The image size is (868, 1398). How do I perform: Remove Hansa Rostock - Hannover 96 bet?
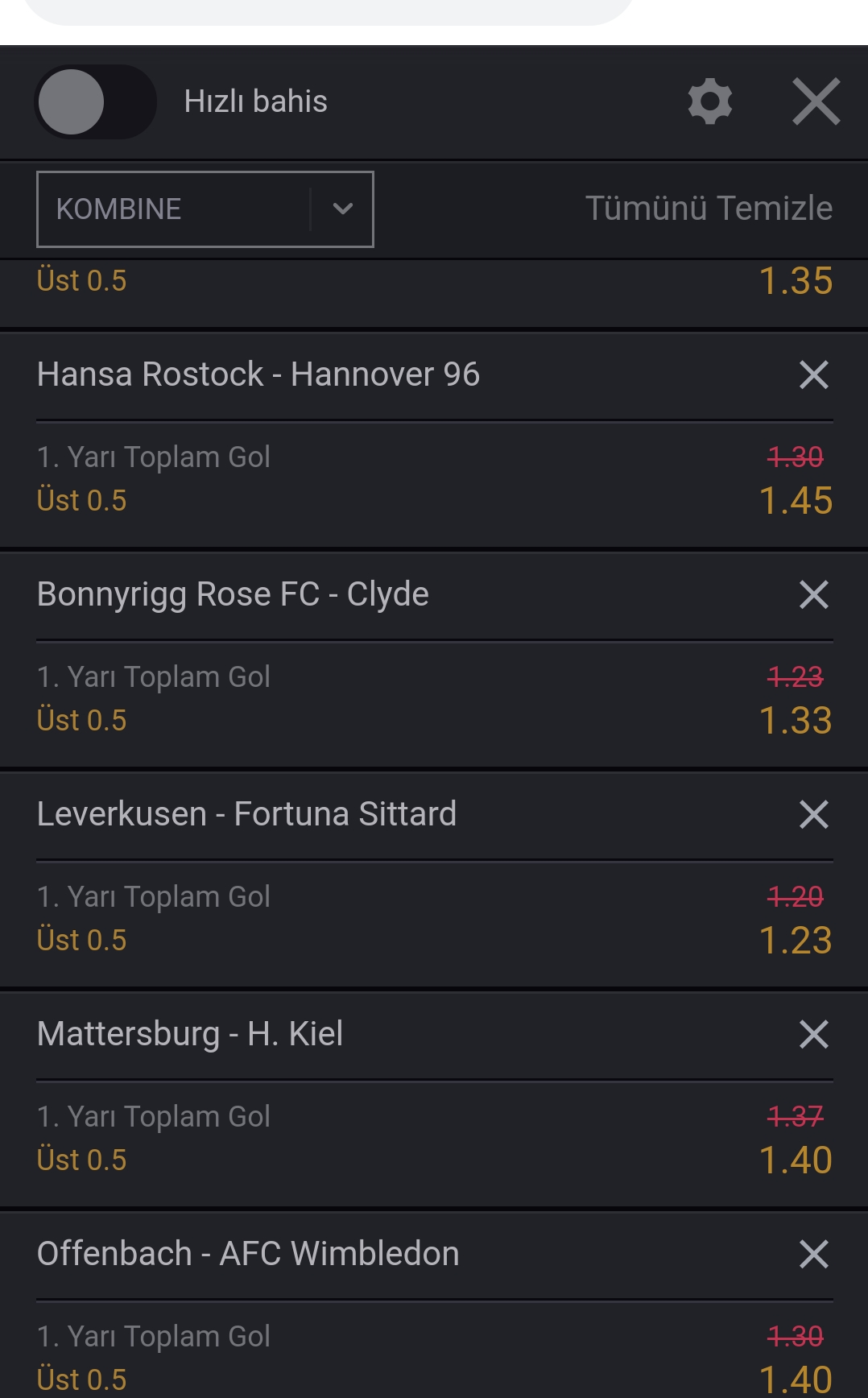814,374
